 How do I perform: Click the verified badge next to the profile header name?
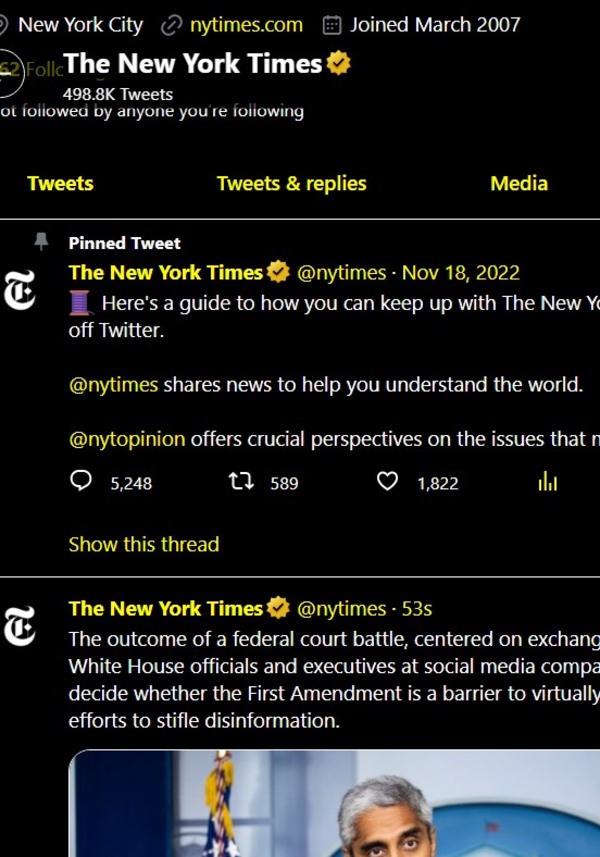[339, 65]
